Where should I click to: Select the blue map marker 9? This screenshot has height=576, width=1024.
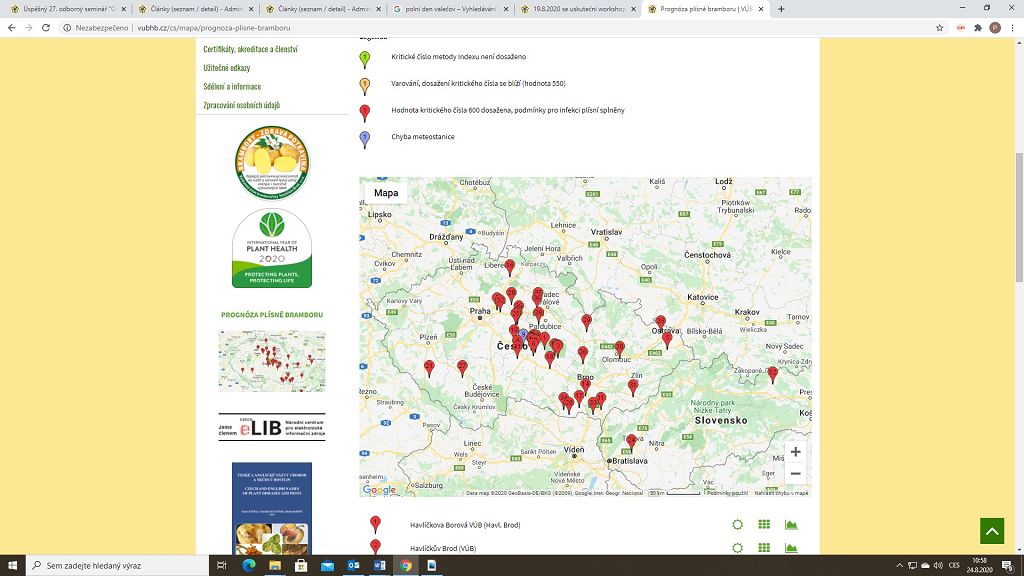tap(523, 336)
